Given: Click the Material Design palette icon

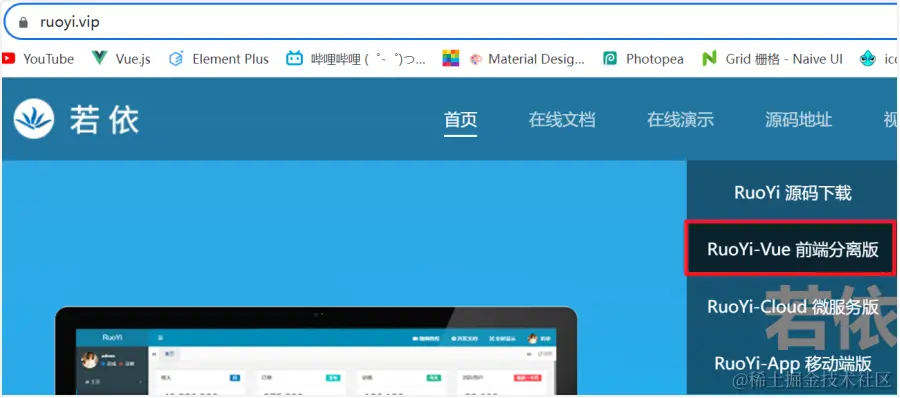Looking at the screenshot, I should pyautogui.click(x=476, y=59).
